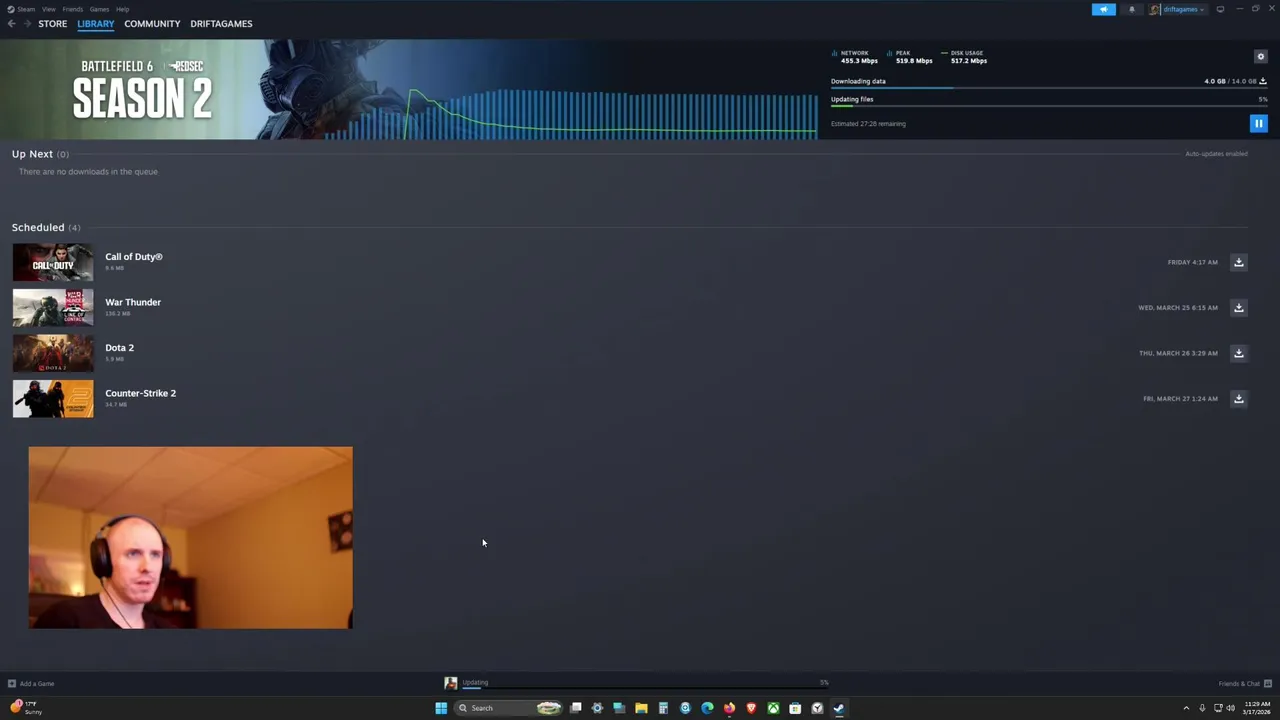Click the download icon beside 14.0 GB
The height and width of the screenshot is (720, 1280).
(x=1263, y=81)
